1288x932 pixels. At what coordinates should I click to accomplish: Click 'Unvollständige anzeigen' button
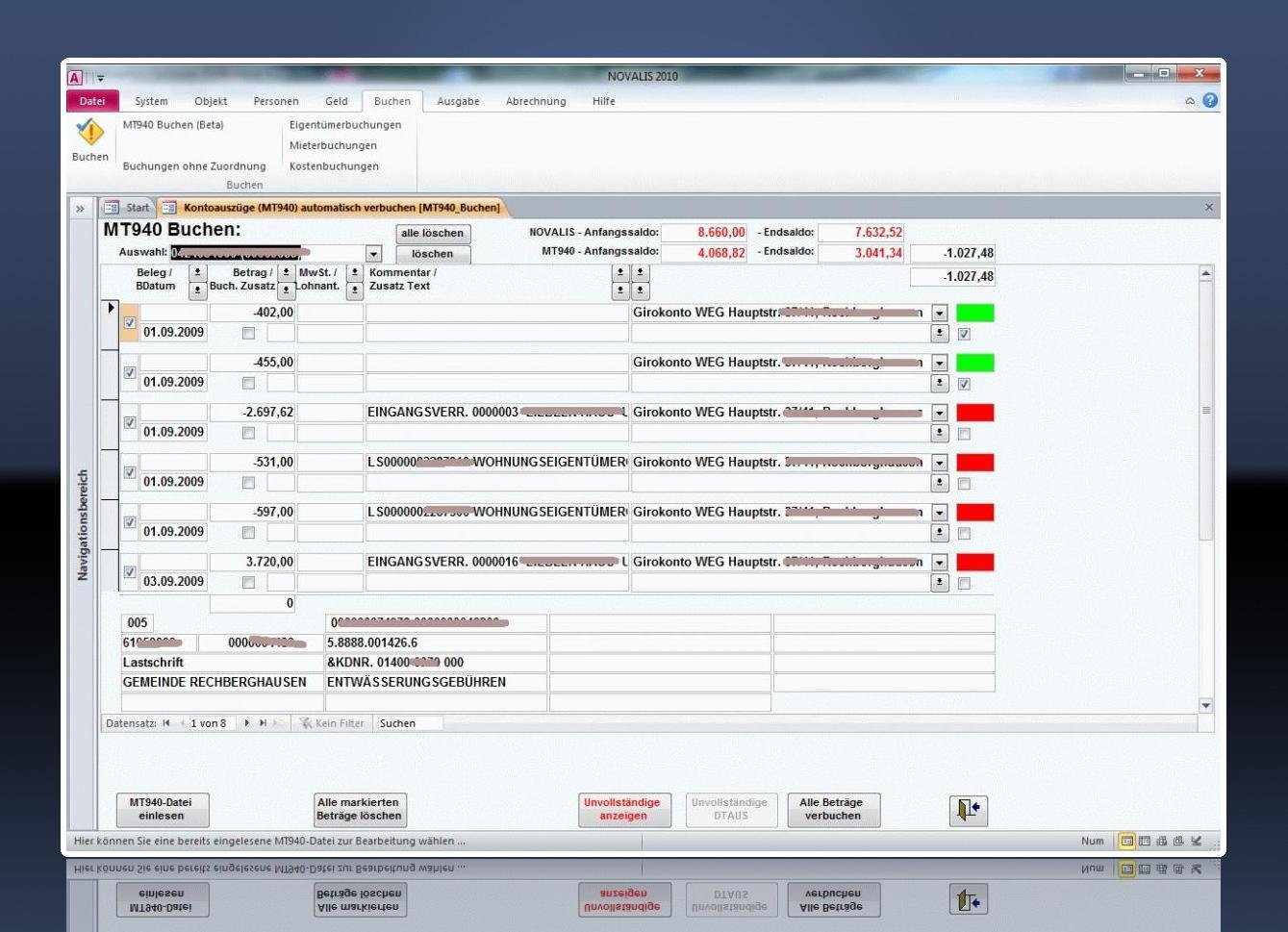(x=623, y=810)
